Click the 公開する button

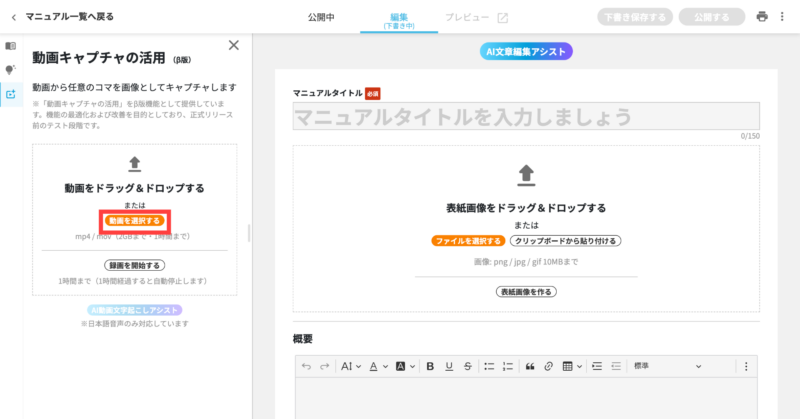[712, 17]
